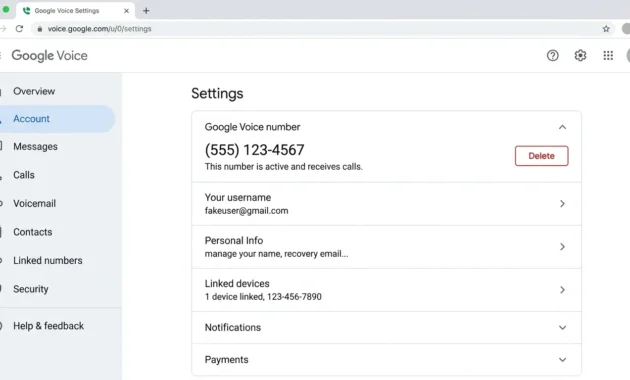Collapse the Google Voice number section
This screenshot has width=630, height=380.
click(562, 127)
